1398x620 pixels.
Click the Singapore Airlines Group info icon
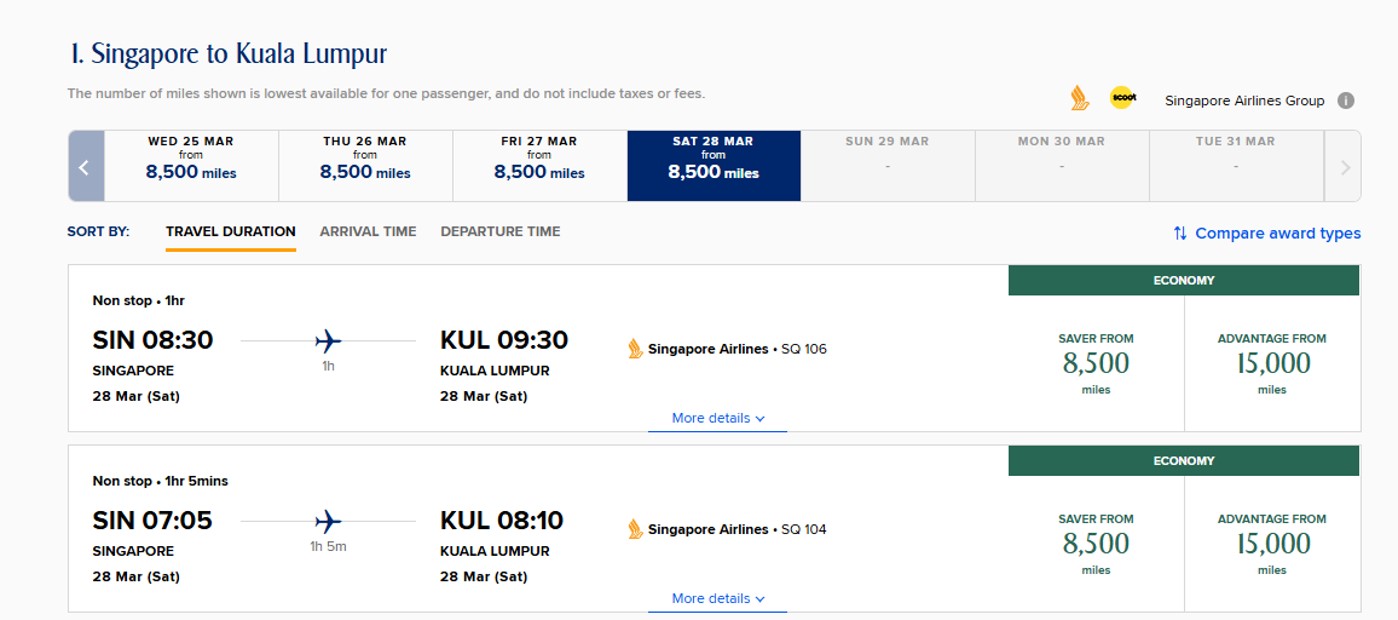click(x=1346, y=100)
